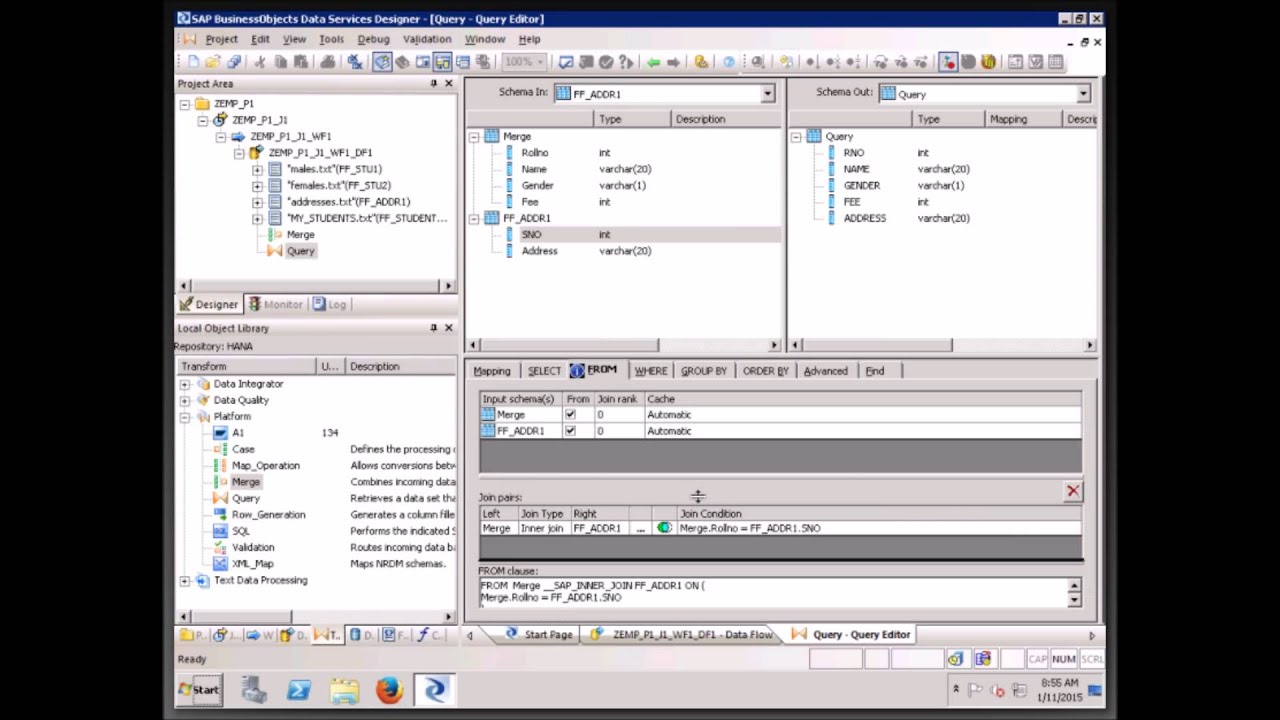Click the Data Services Designer taskbar icon
Viewport: 1280px width, 720px height.
coord(435,690)
